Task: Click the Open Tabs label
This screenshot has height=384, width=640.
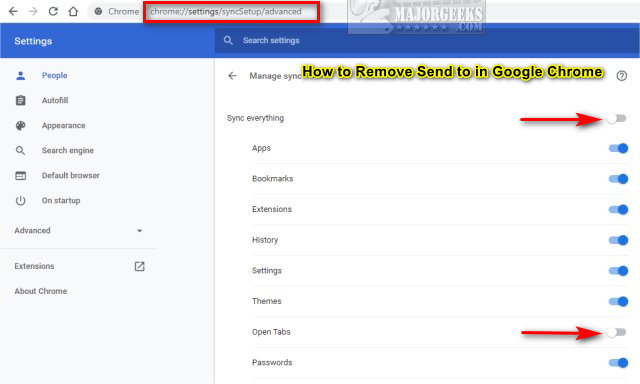Action: point(271,332)
